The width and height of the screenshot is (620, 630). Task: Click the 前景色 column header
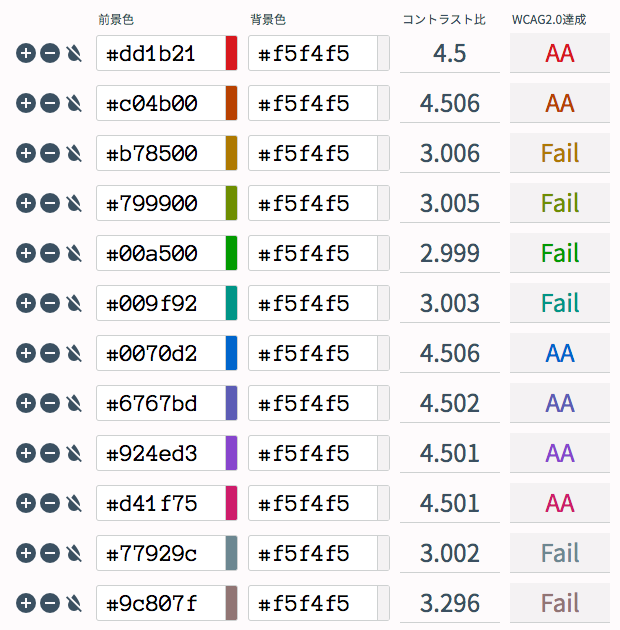click(x=116, y=20)
